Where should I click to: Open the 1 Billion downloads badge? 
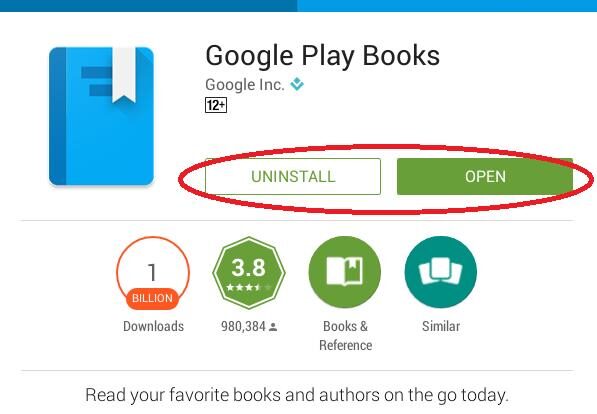(153, 273)
